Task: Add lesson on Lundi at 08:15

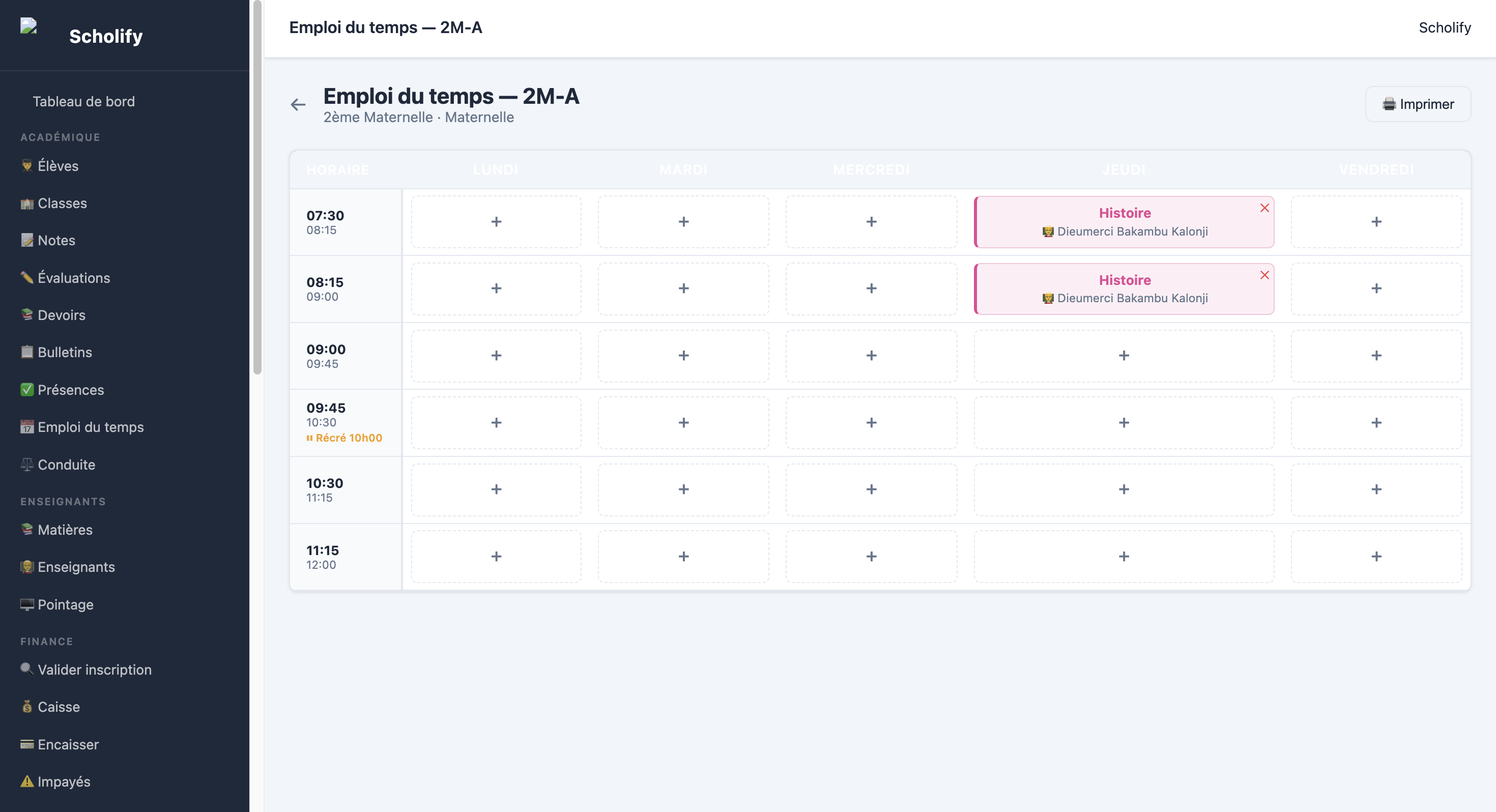Action: coord(496,288)
